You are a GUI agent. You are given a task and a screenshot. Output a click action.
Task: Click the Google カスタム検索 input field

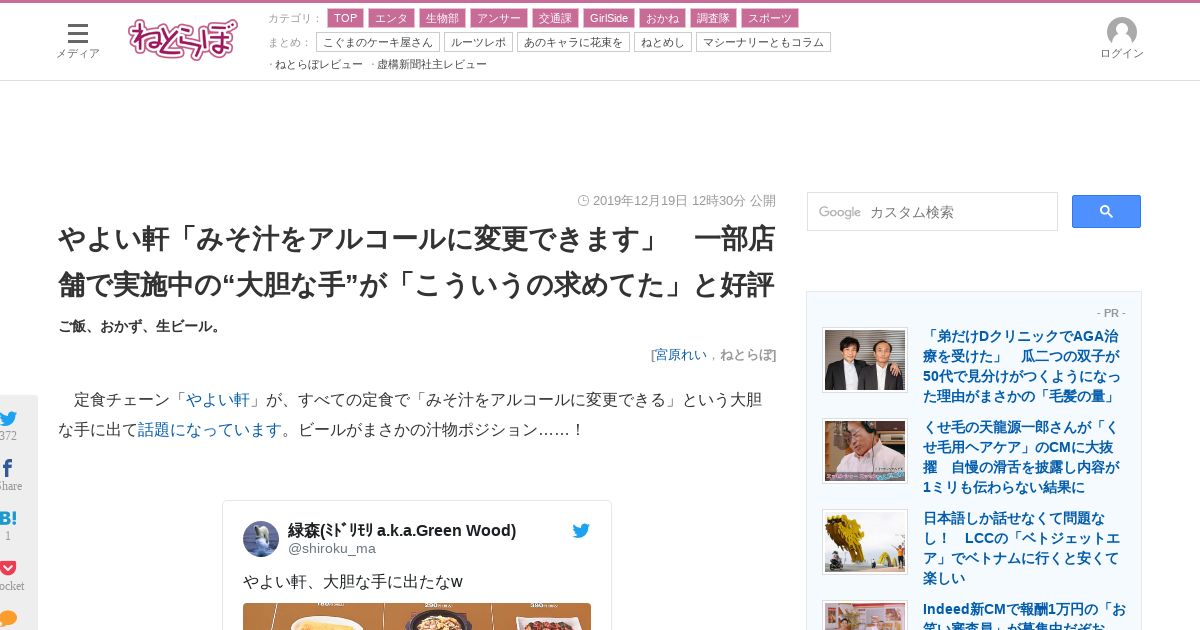932,211
